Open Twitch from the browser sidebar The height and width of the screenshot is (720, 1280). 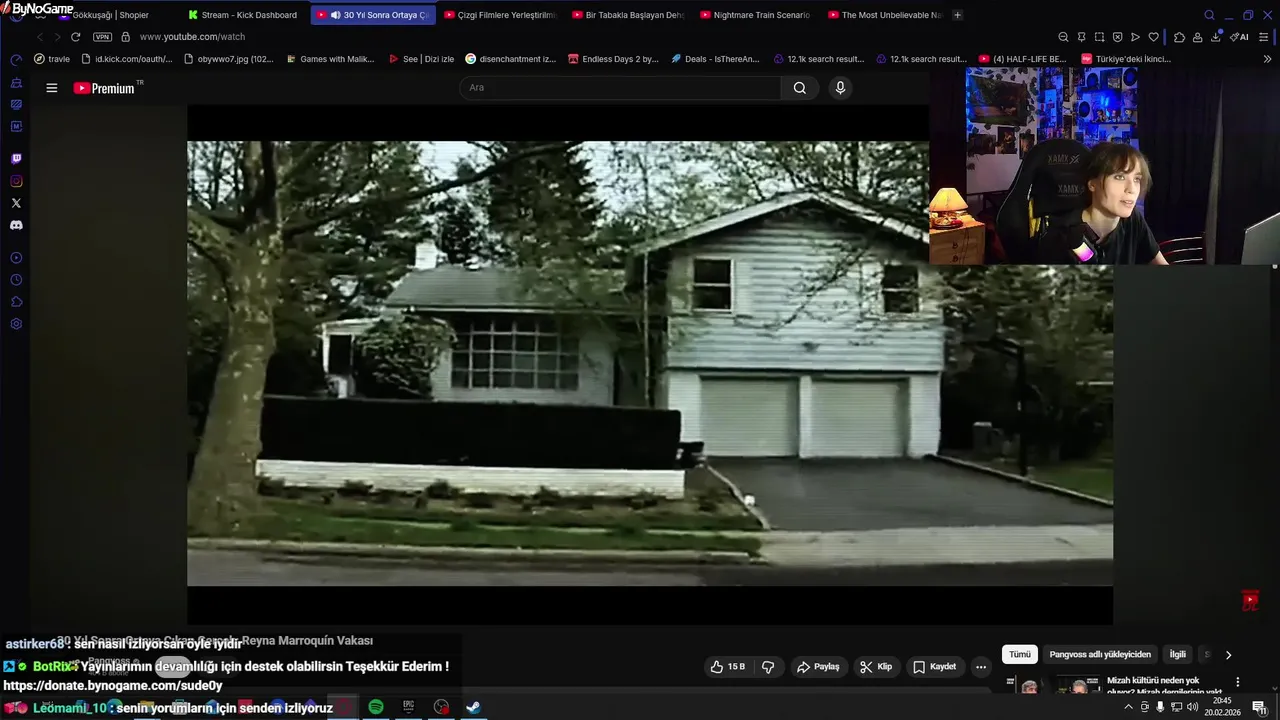[x=16, y=159]
